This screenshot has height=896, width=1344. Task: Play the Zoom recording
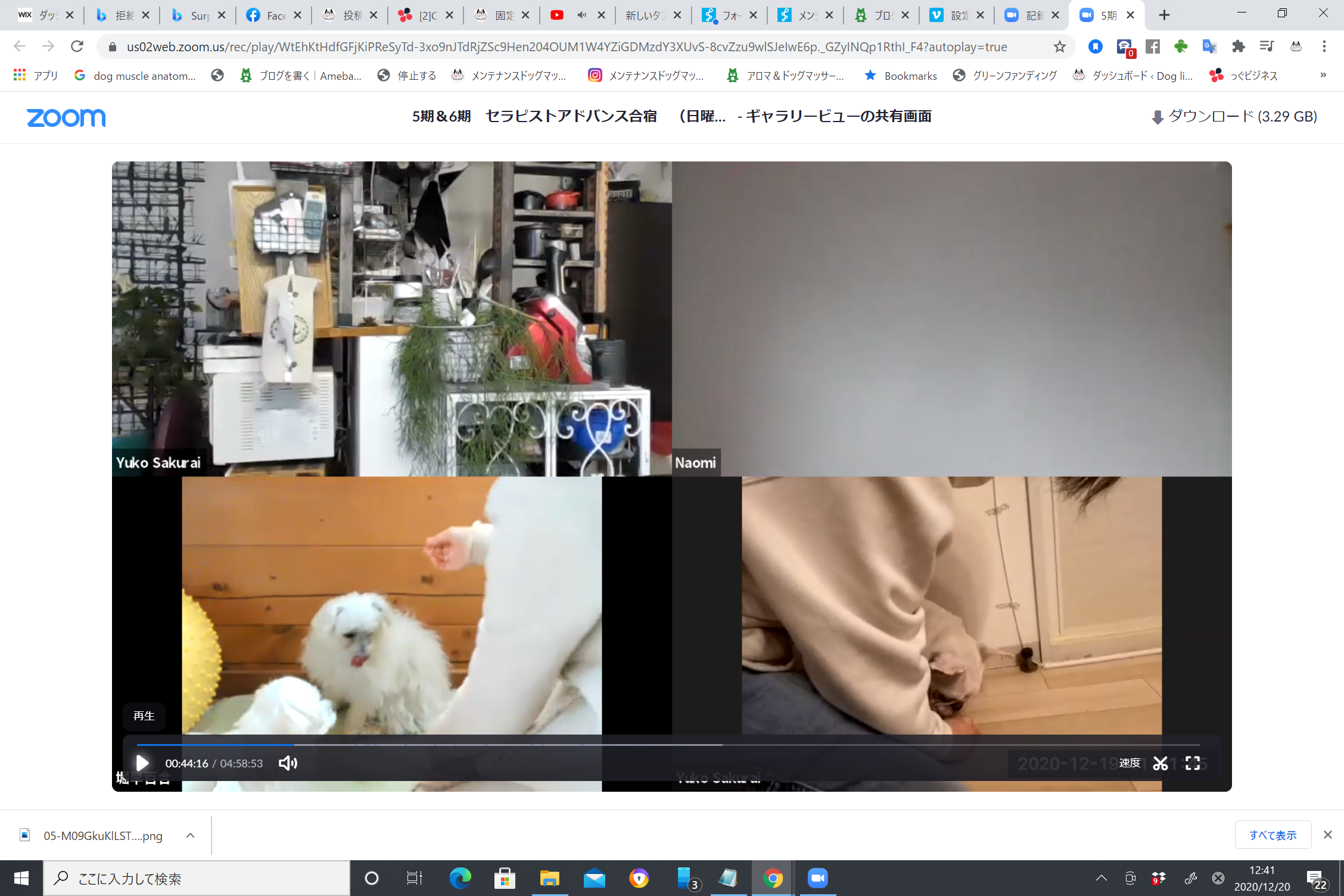coord(142,763)
